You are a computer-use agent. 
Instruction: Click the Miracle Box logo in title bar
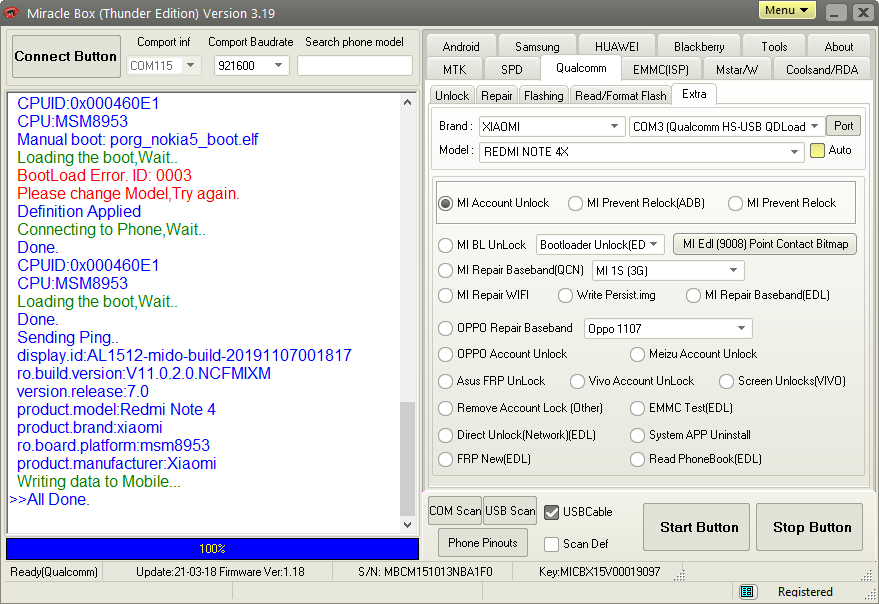coord(12,13)
